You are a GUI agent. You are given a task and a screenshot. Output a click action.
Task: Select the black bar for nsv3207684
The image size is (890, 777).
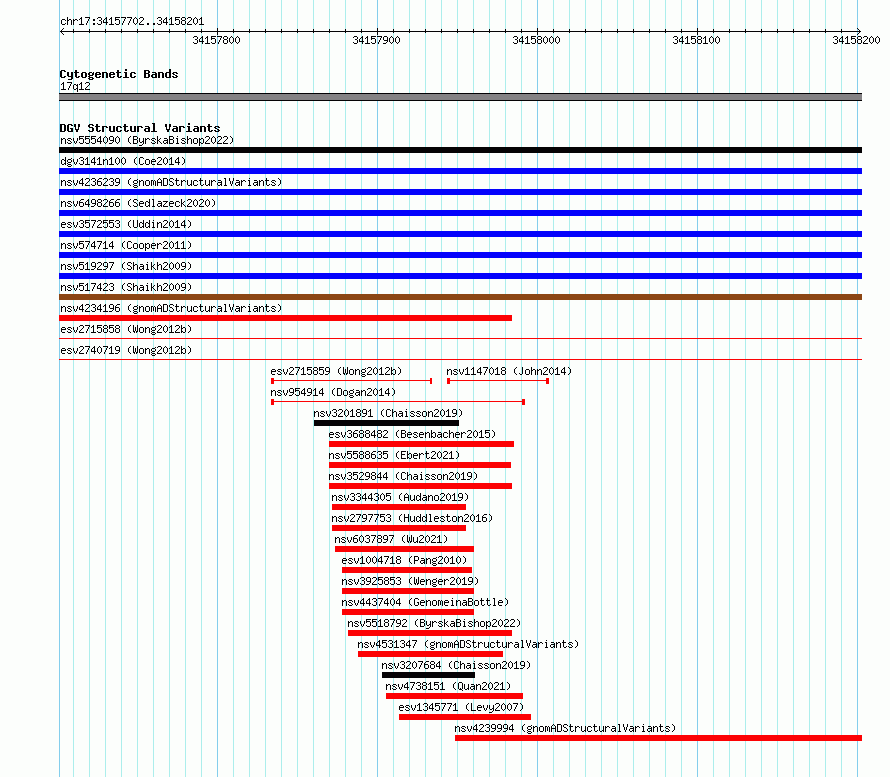(x=429, y=675)
